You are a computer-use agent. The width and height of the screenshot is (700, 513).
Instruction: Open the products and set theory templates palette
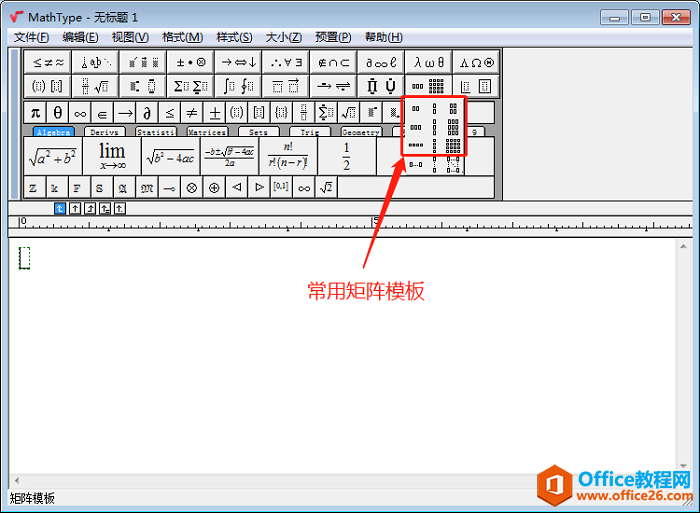[381, 86]
